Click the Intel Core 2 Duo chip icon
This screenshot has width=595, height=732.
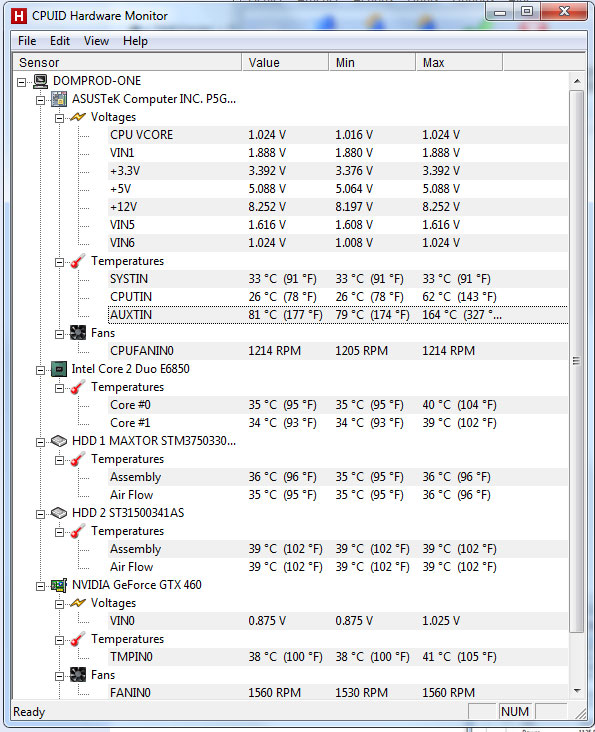coord(59,369)
